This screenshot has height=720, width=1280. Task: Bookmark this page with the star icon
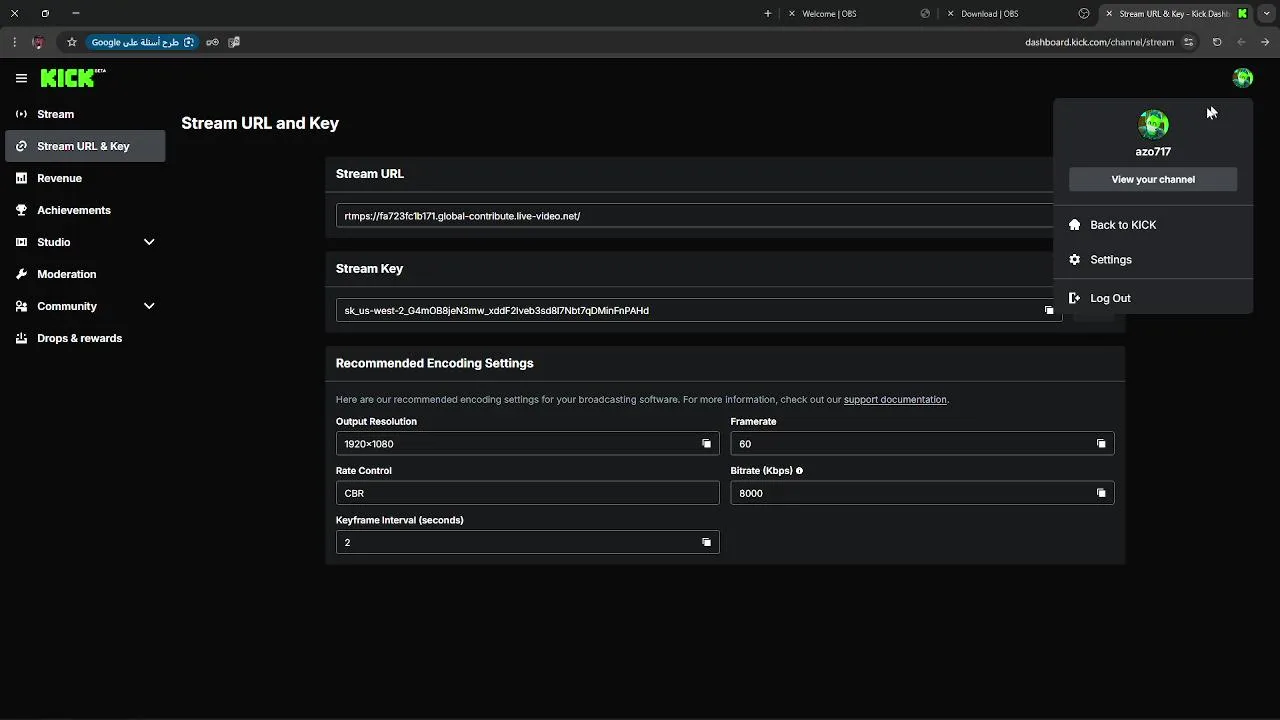(72, 42)
